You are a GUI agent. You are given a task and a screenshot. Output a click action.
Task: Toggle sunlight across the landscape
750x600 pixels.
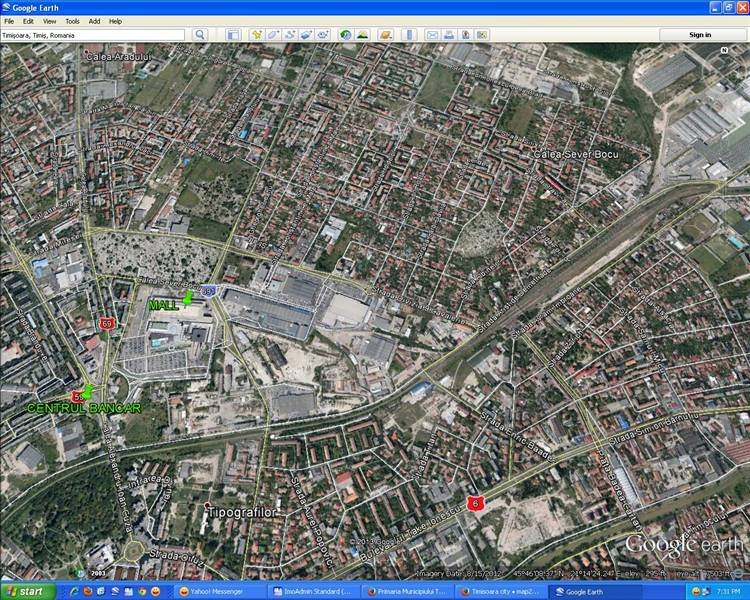pyautogui.click(x=362, y=35)
